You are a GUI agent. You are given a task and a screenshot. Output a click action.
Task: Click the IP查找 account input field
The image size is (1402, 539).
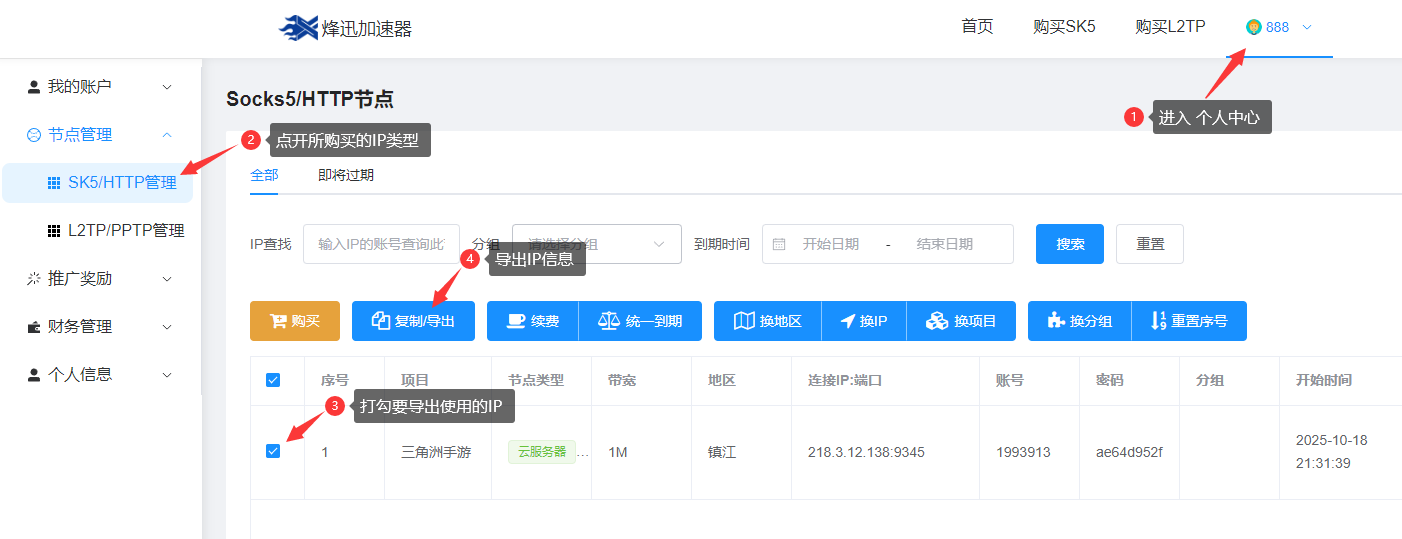click(x=381, y=244)
